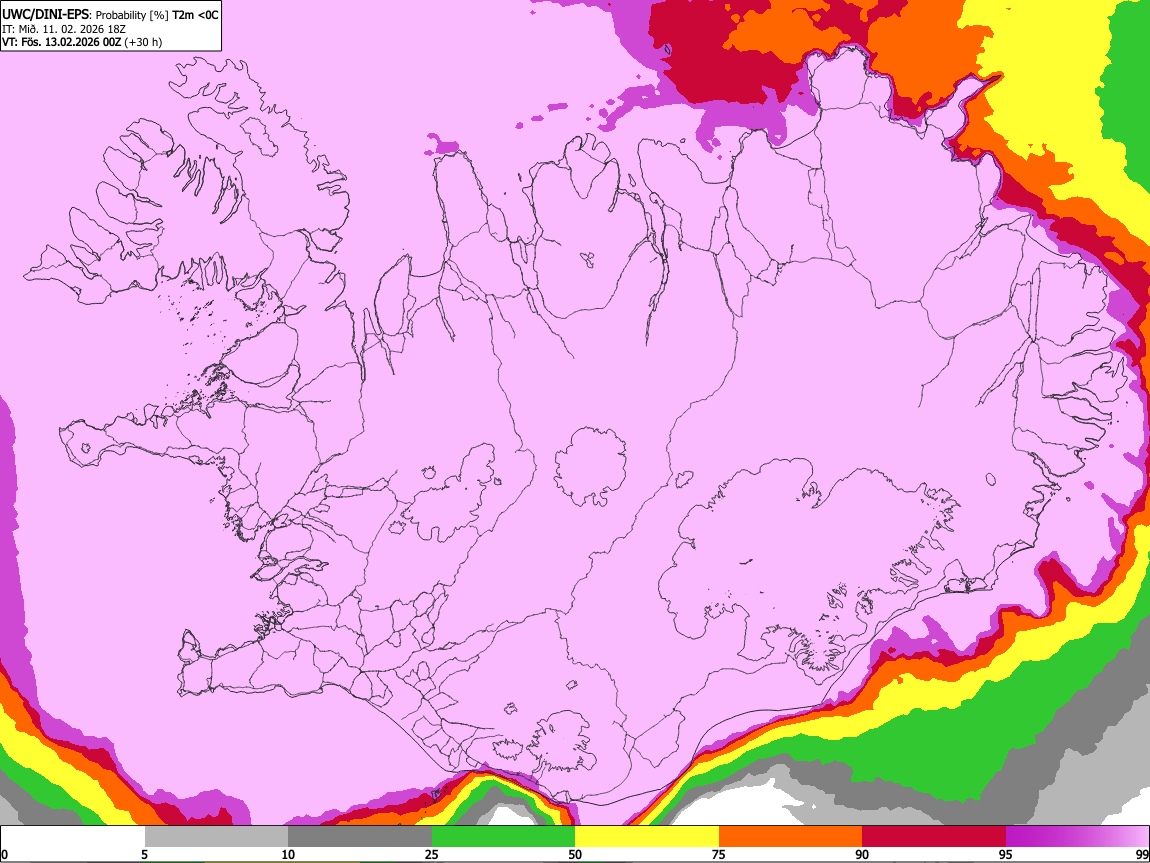Screen dimensions: 1150x863
Task: Click the initial time line 'IT: Mið. 11. 02. 2026 18Z'
Action: 64,29
